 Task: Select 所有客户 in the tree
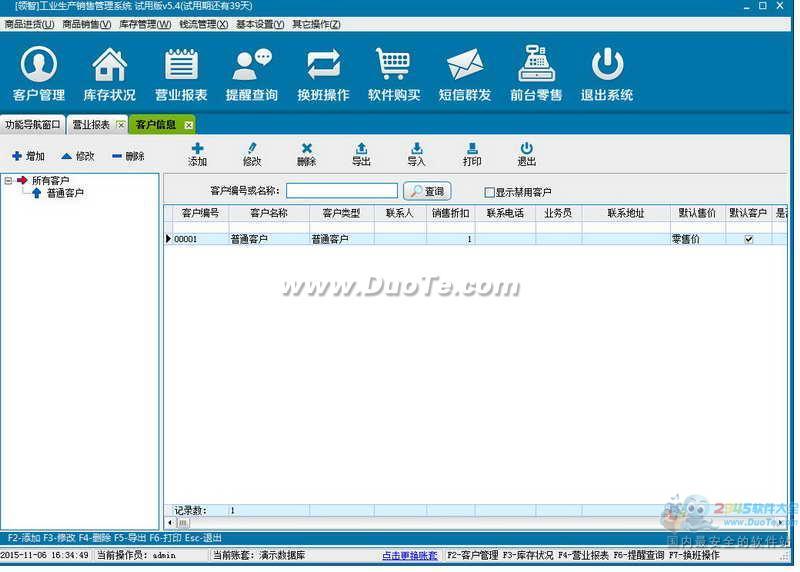click(50, 180)
